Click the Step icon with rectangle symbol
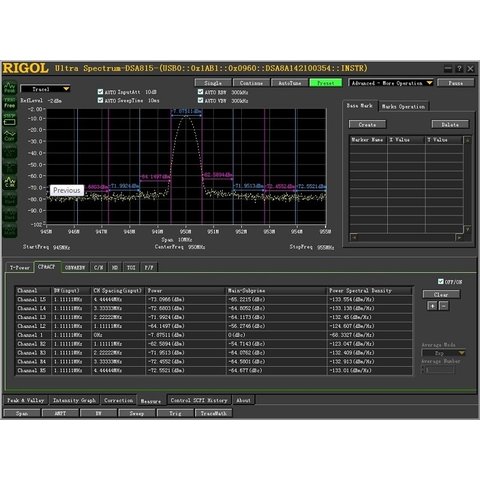480x480 pixels. (x=10, y=120)
